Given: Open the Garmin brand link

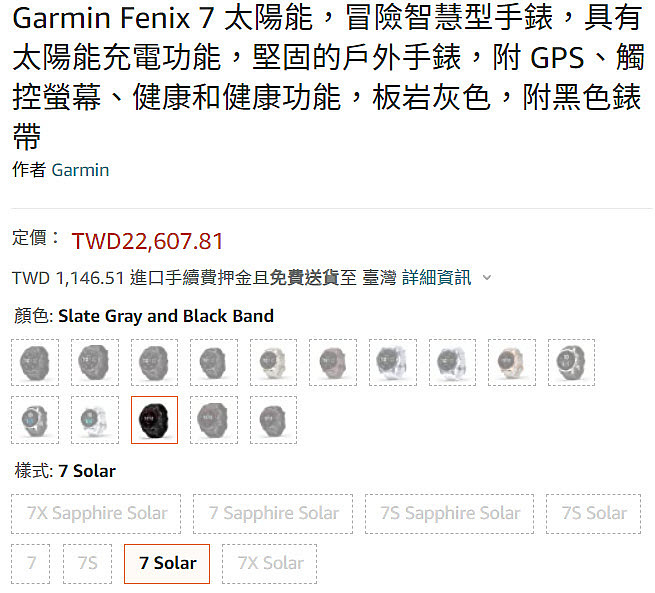Looking at the screenshot, I should [x=80, y=170].
